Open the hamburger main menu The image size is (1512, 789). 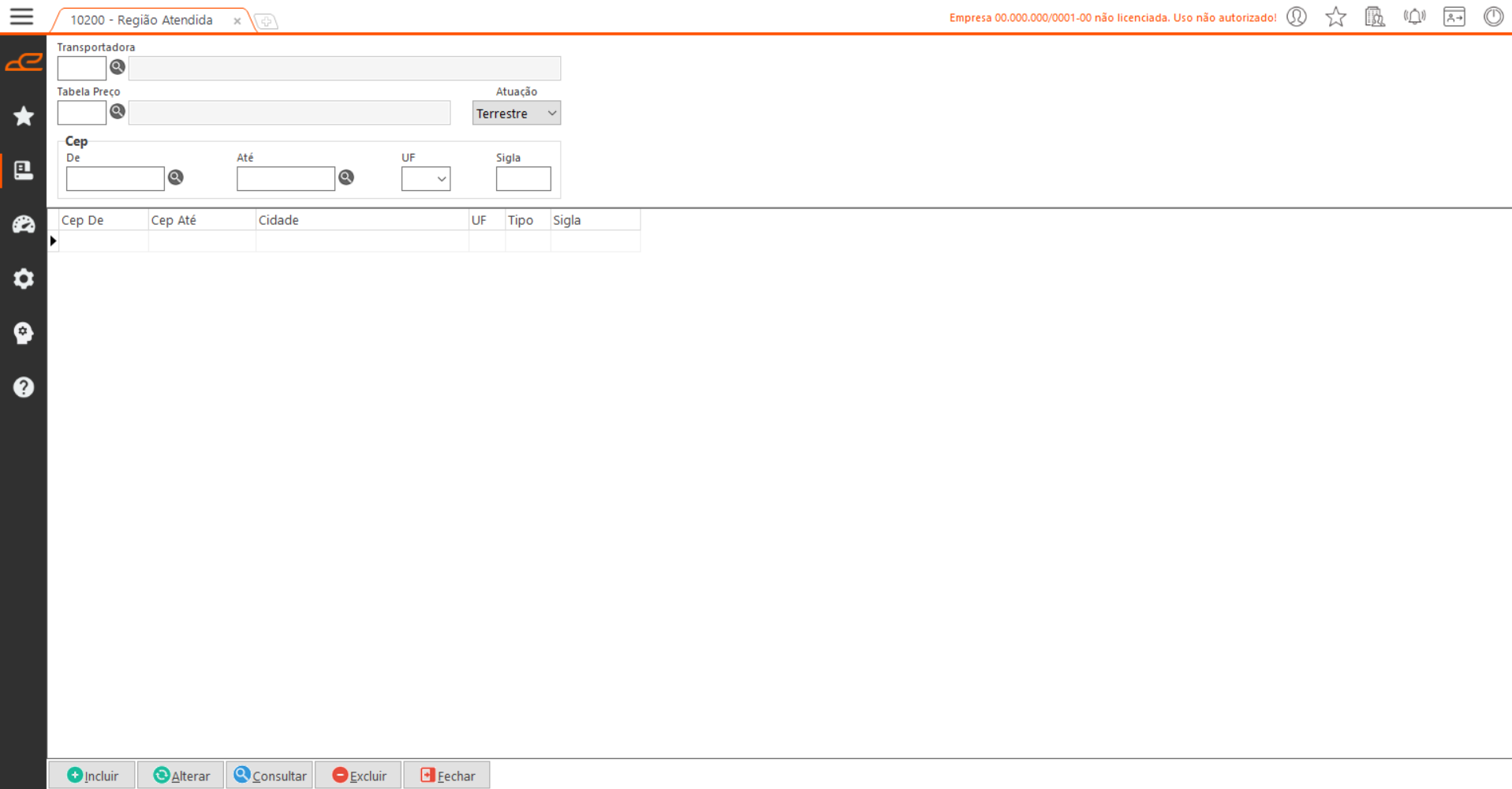click(21, 17)
